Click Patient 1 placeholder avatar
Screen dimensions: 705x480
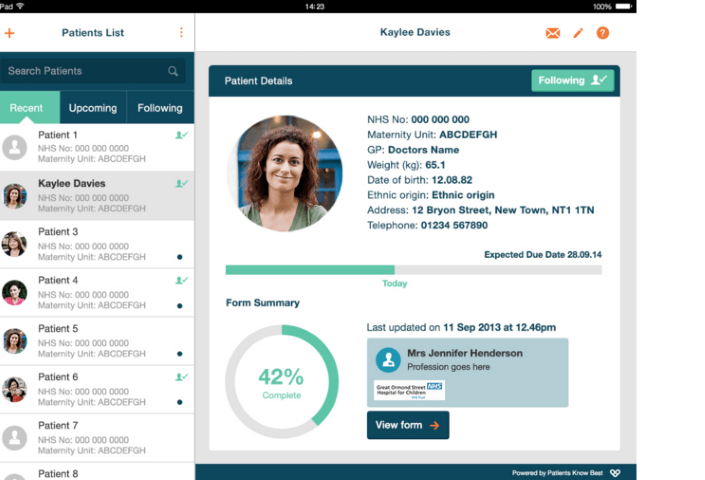click(x=14, y=147)
